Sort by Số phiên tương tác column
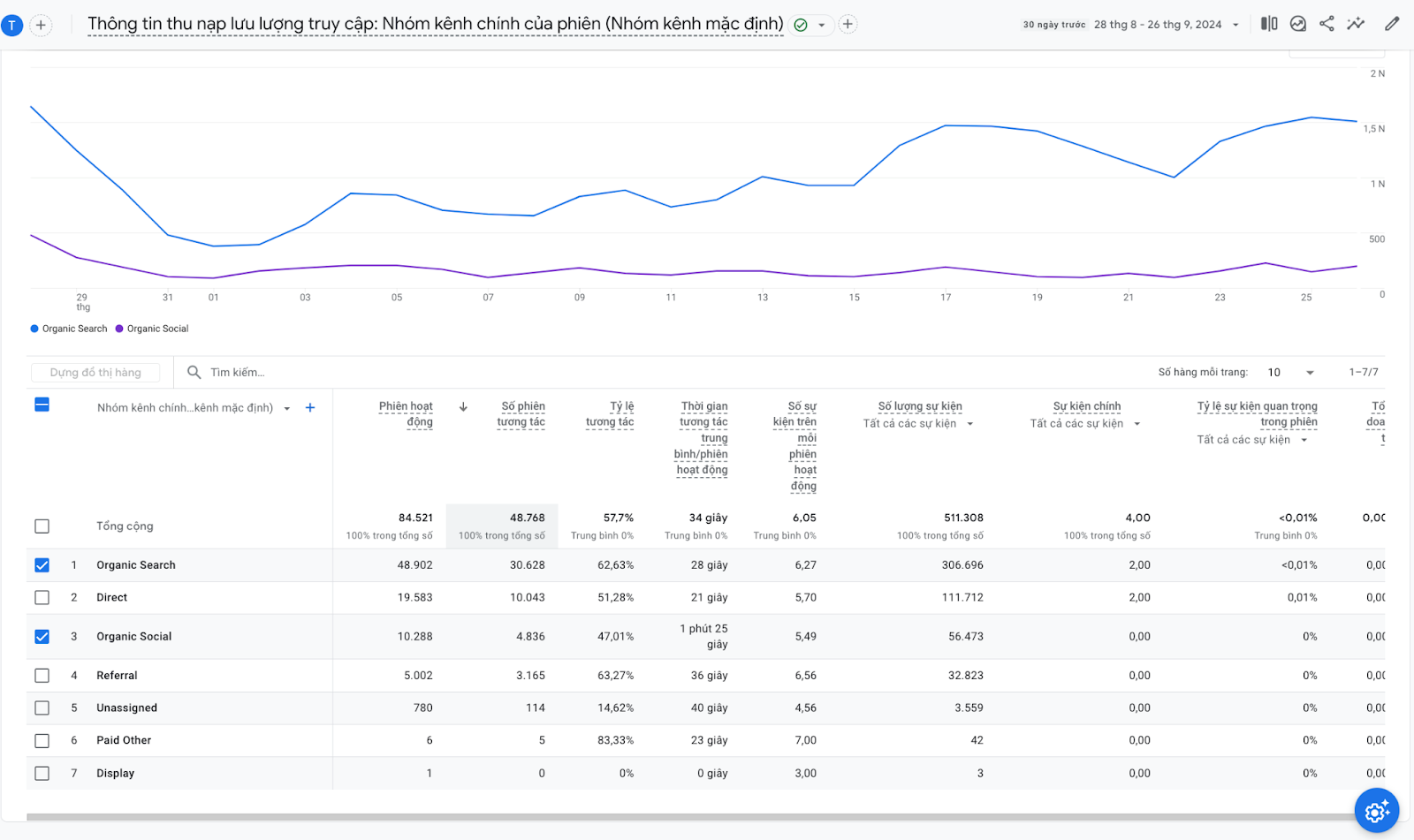This screenshot has height=840, width=1414. (x=521, y=414)
